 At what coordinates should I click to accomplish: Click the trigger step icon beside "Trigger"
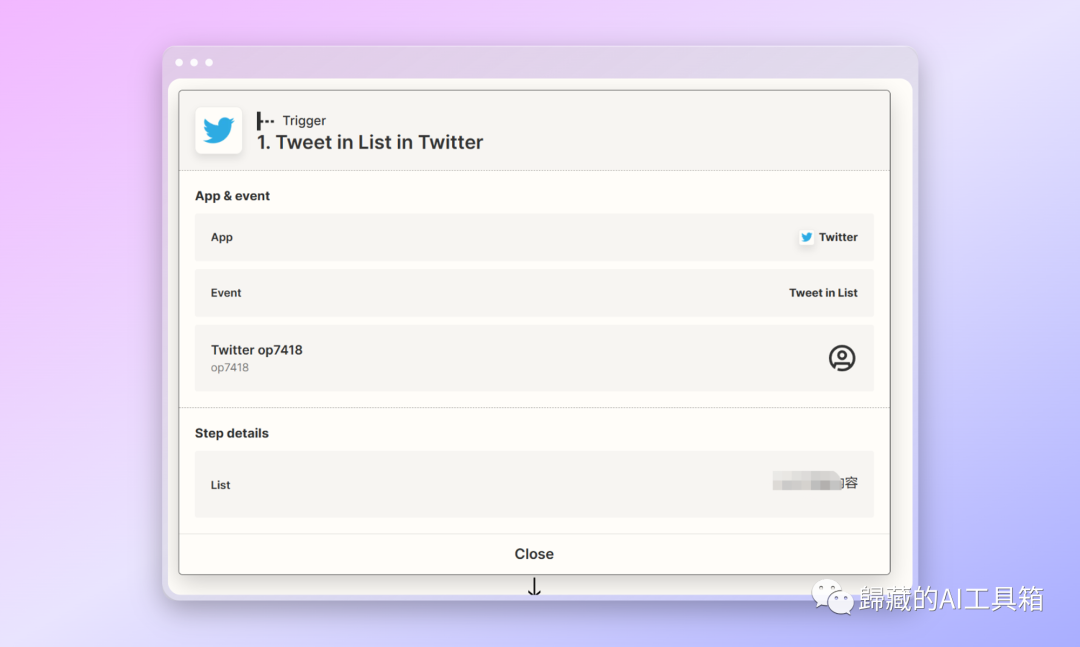tap(265, 121)
